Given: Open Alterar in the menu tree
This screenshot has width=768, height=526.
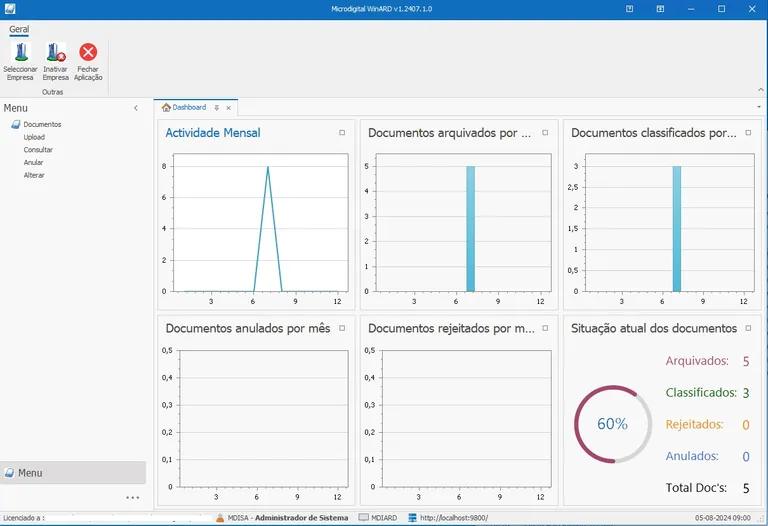Looking at the screenshot, I should pos(34,175).
